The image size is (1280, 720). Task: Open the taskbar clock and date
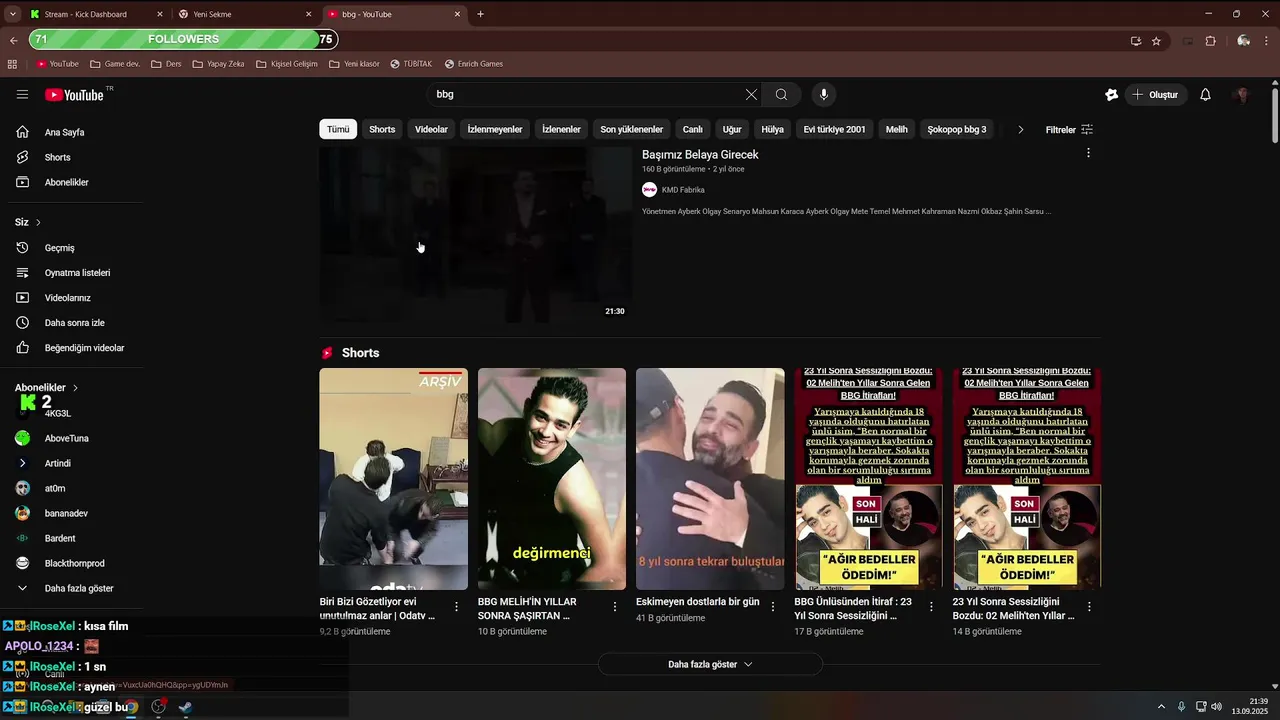(1251, 706)
